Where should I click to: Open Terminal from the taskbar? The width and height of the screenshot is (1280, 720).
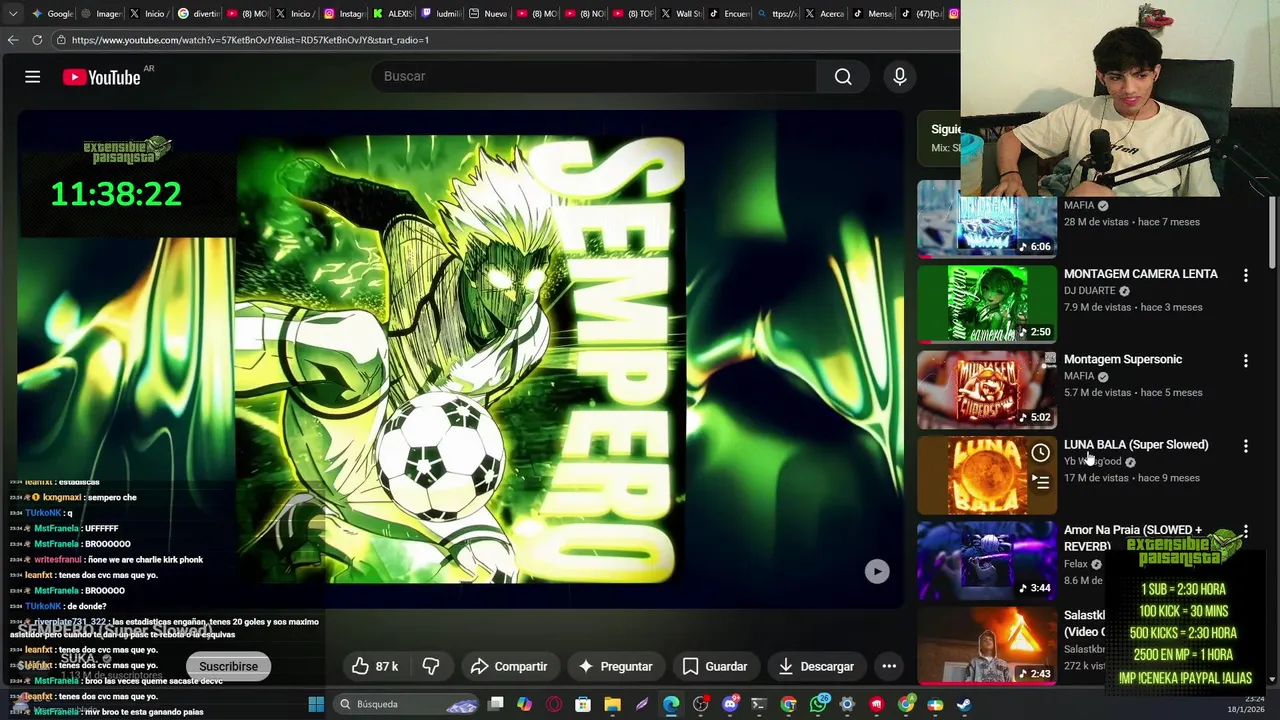[x=759, y=704]
